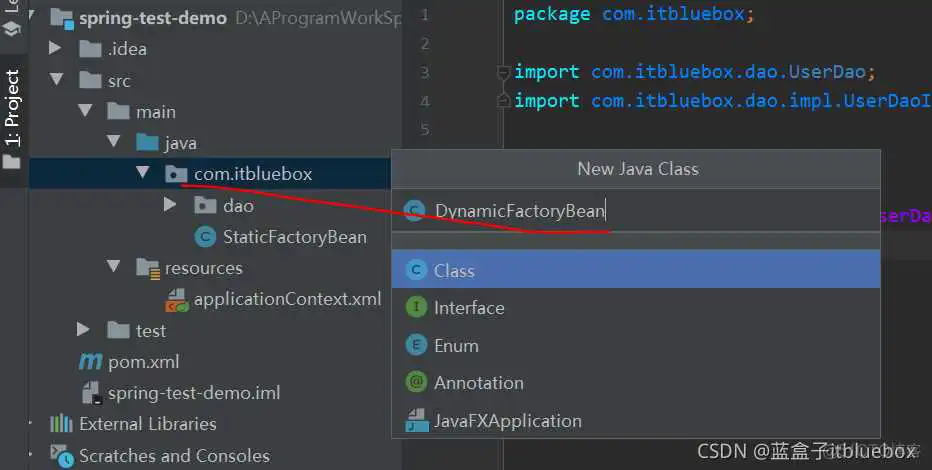Viewport: 932px width, 470px height.
Task: Expand the .idea folder
Action: tap(56, 49)
